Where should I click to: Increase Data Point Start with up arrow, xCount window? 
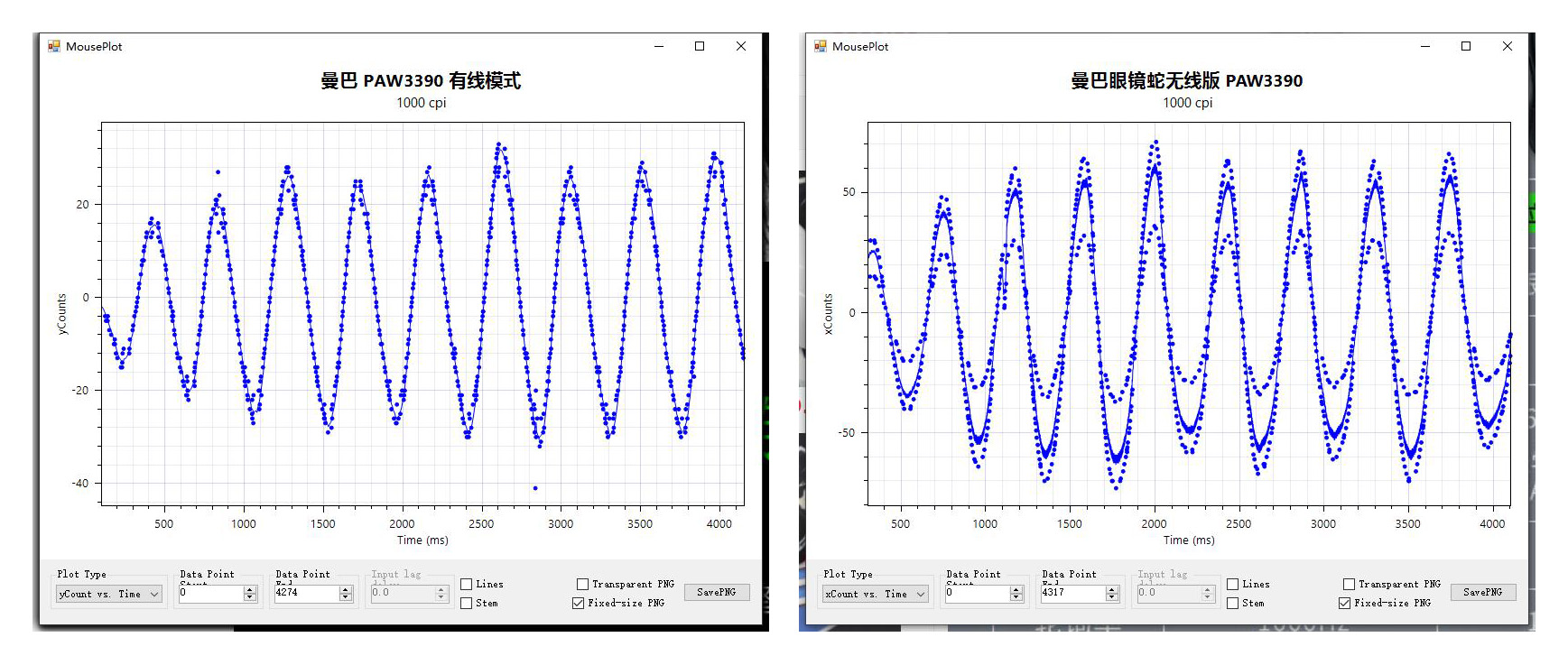click(1016, 589)
